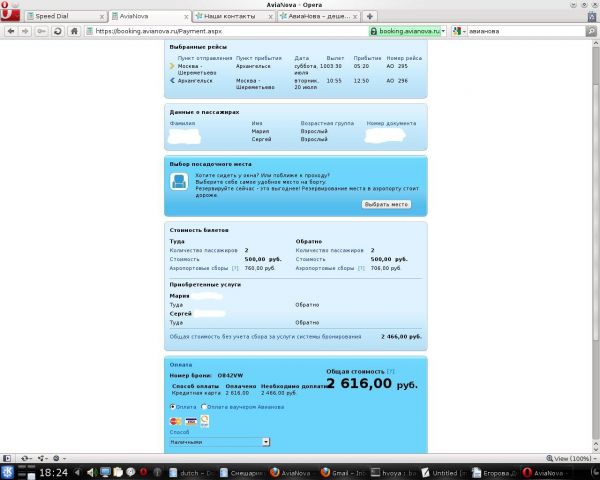Go back with the Back arrow
600x480 pixels.
pyautogui.click(x=11, y=31)
